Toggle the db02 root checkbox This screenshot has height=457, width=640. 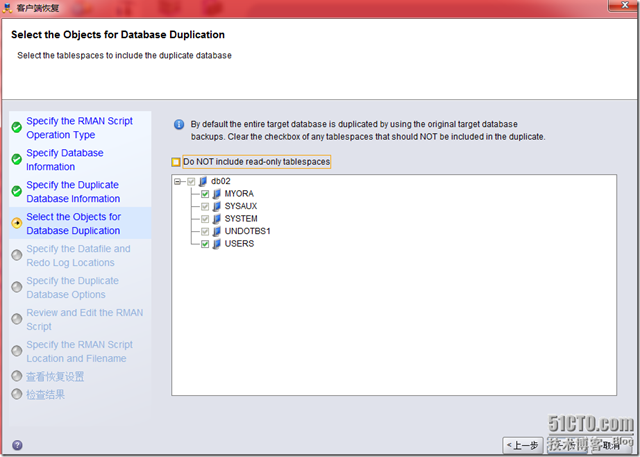191,181
